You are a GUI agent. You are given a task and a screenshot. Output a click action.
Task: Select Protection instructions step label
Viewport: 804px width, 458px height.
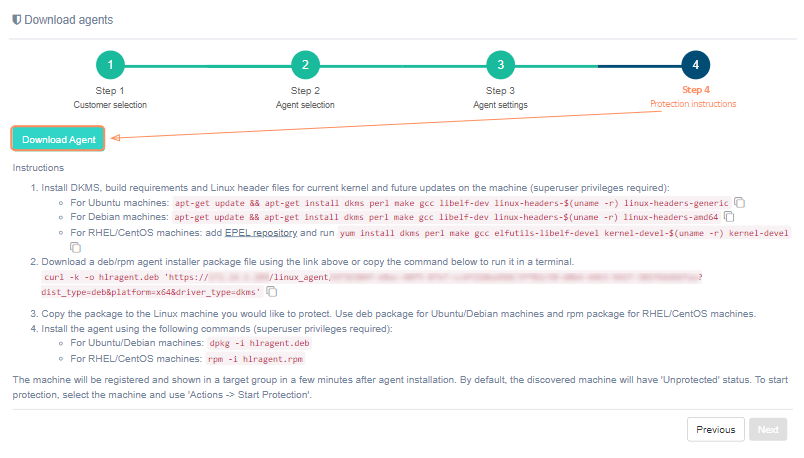(693, 104)
